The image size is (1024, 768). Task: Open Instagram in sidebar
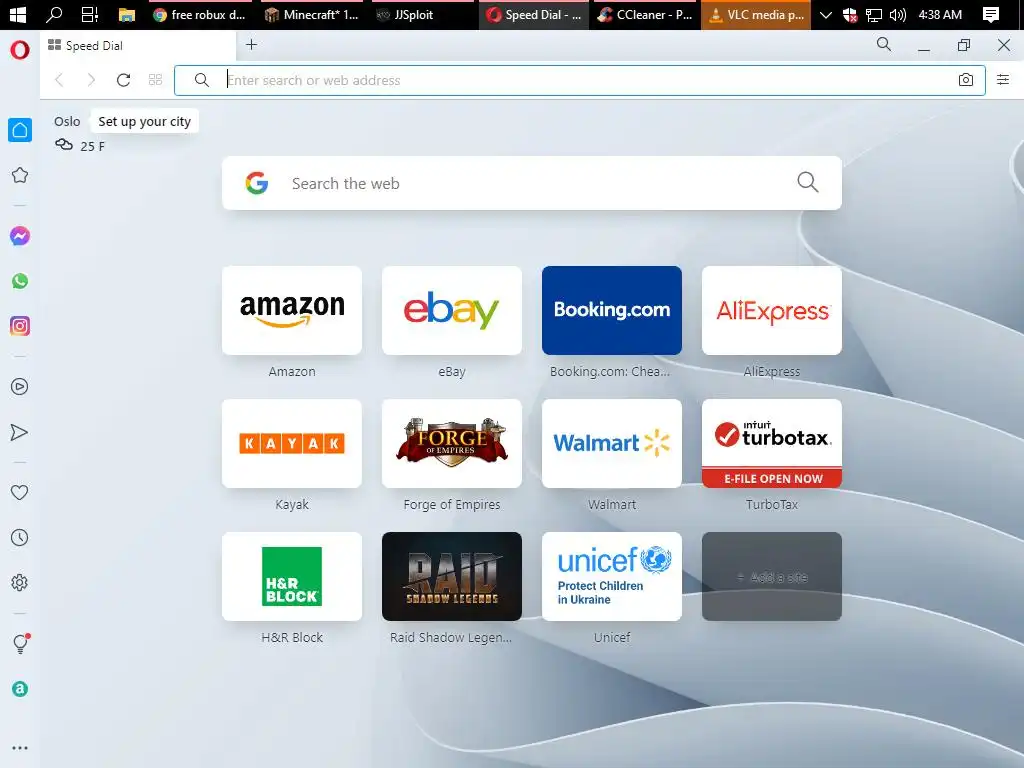(x=20, y=326)
